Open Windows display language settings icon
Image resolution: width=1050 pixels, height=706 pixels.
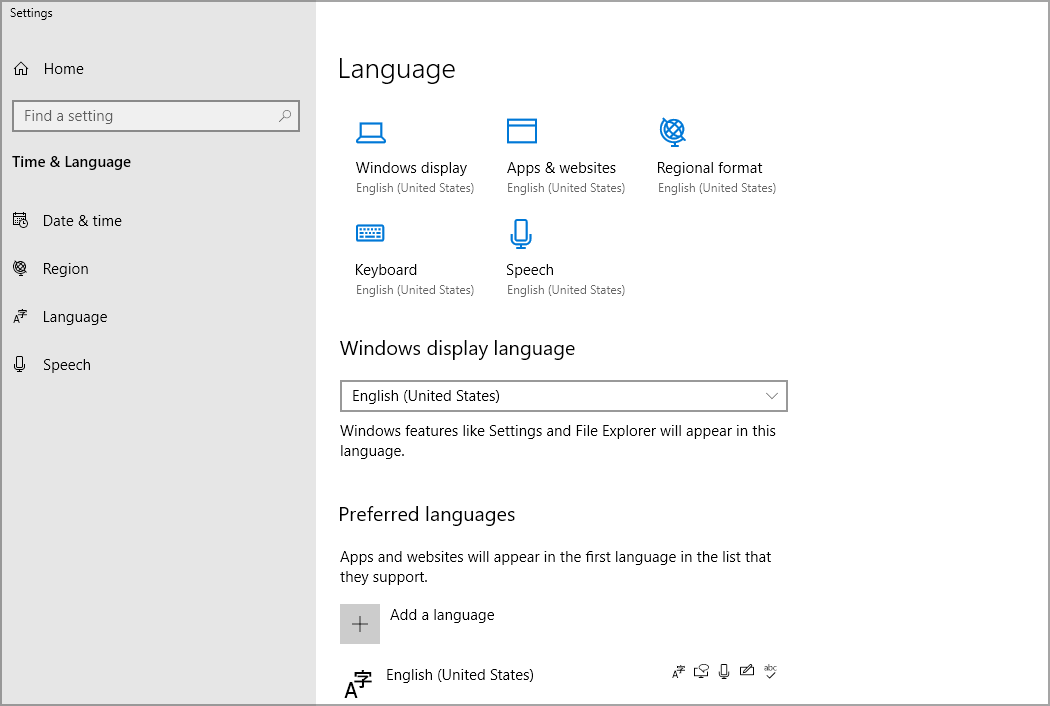(x=371, y=131)
